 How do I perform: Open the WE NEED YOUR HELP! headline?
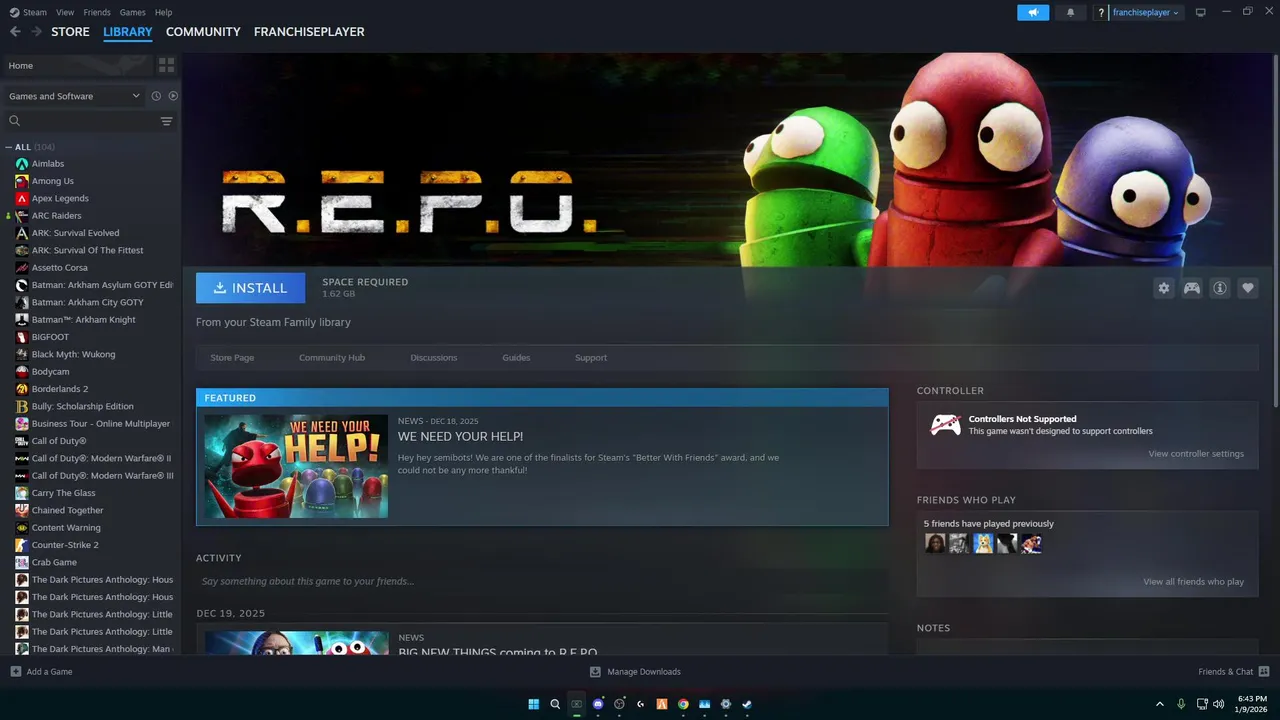(x=460, y=436)
